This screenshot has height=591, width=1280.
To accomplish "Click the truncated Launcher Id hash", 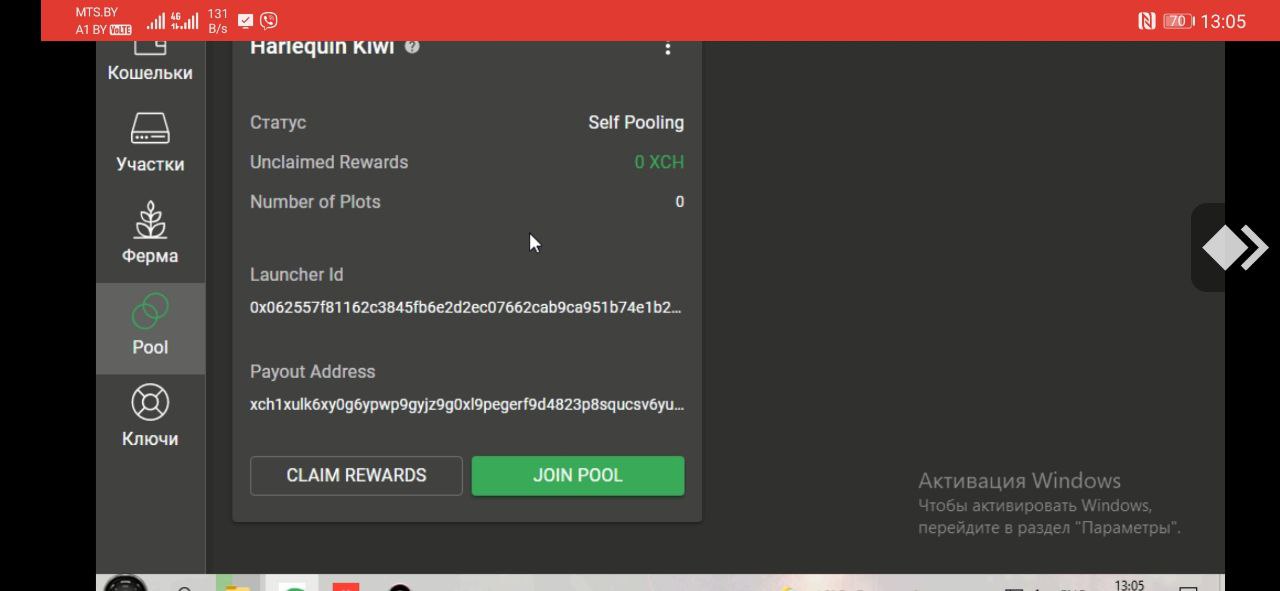I will tap(466, 308).
